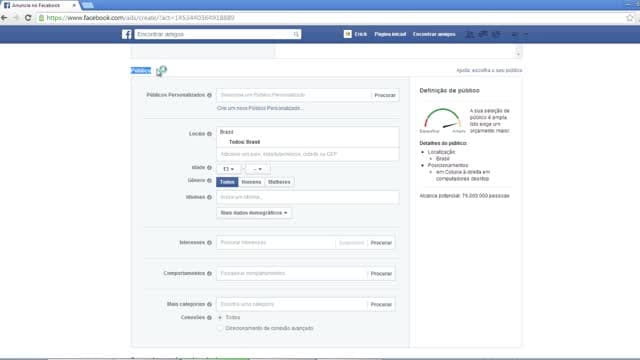
Task: Select Mulheres gender option
Action: (x=279, y=182)
